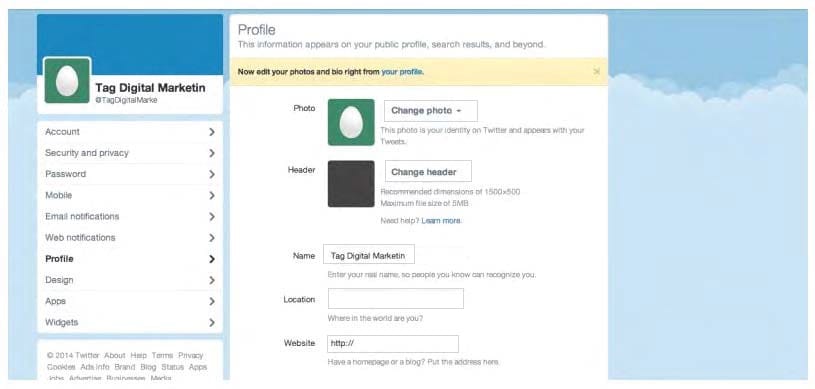The height and width of the screenshot is (389, 815).
Task: Click 'Where in the world are you?' hint
Action: click(375, 318)
